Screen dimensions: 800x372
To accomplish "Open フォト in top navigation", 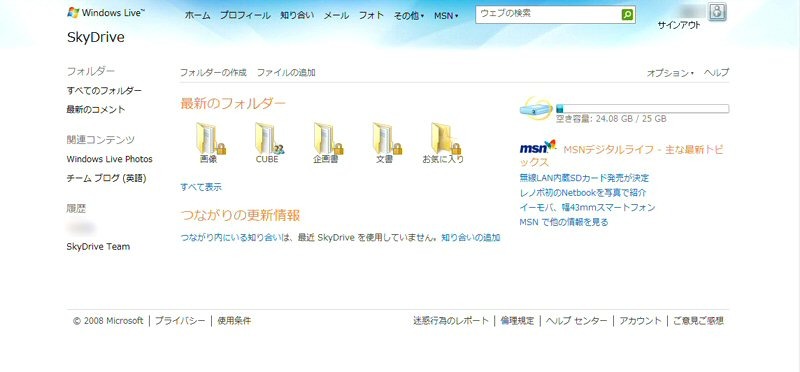I will click(x=371, y=16).
